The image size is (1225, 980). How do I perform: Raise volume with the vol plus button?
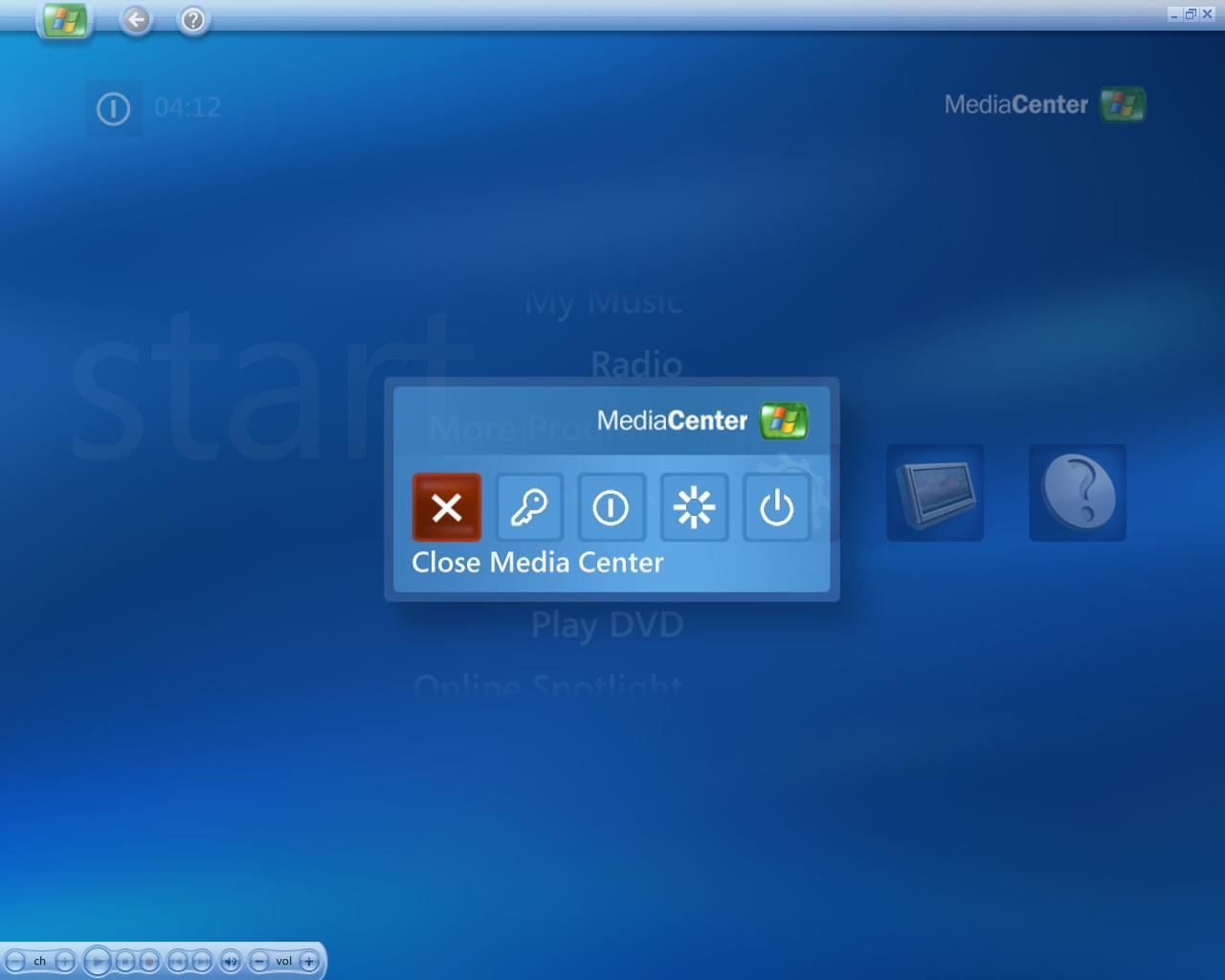coord(308,961)
